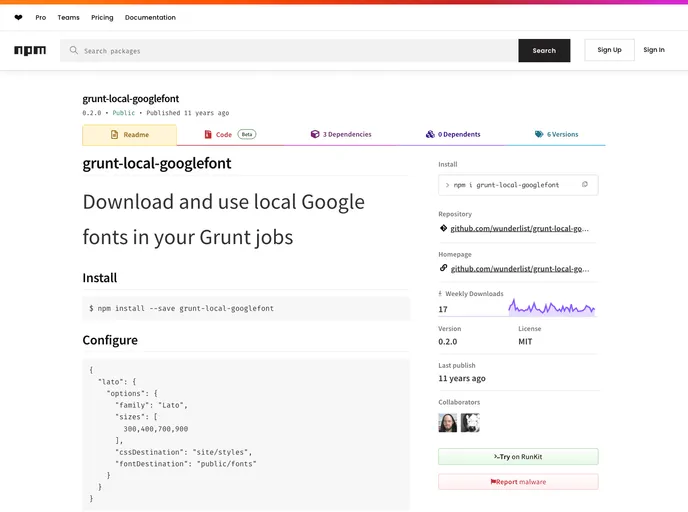Click the npm logo

pyautogui.click(x=30, y=50)
